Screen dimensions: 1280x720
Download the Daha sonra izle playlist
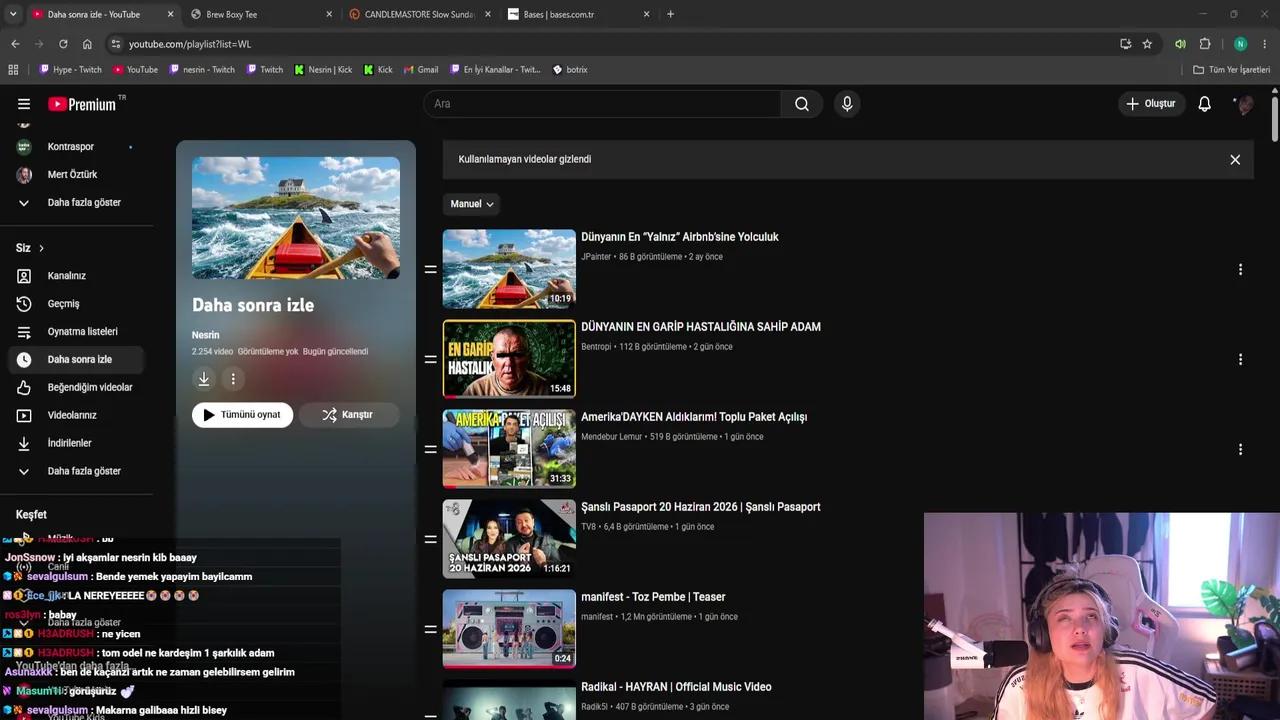tap(204, 379)
